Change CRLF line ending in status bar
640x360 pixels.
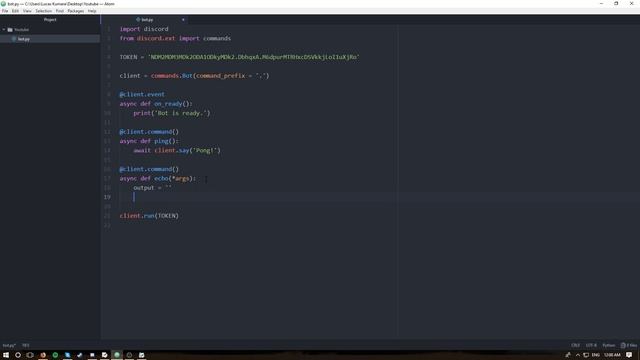pyautogui.click(x=576, y=345)
